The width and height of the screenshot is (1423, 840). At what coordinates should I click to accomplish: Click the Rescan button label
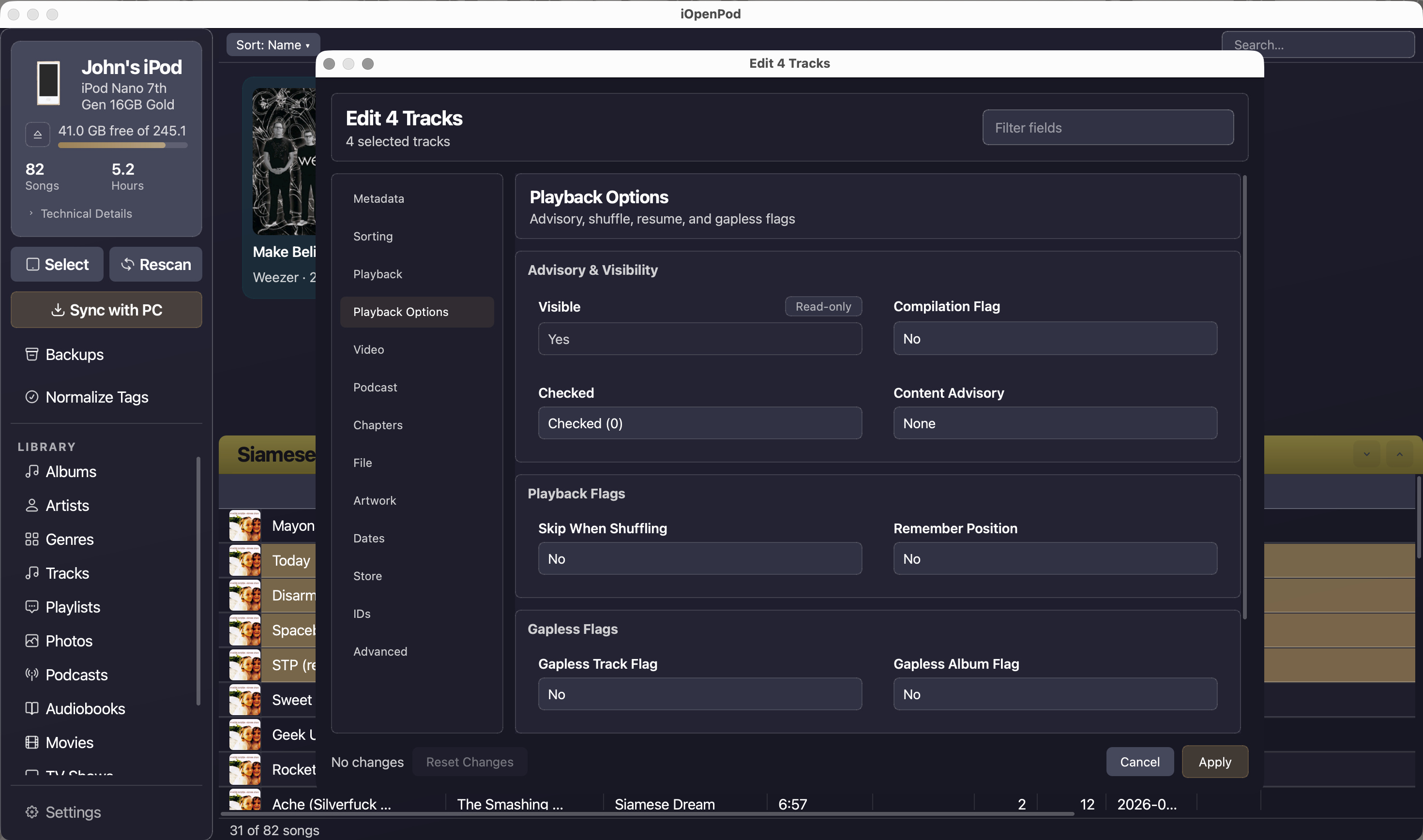coord(165,264)
